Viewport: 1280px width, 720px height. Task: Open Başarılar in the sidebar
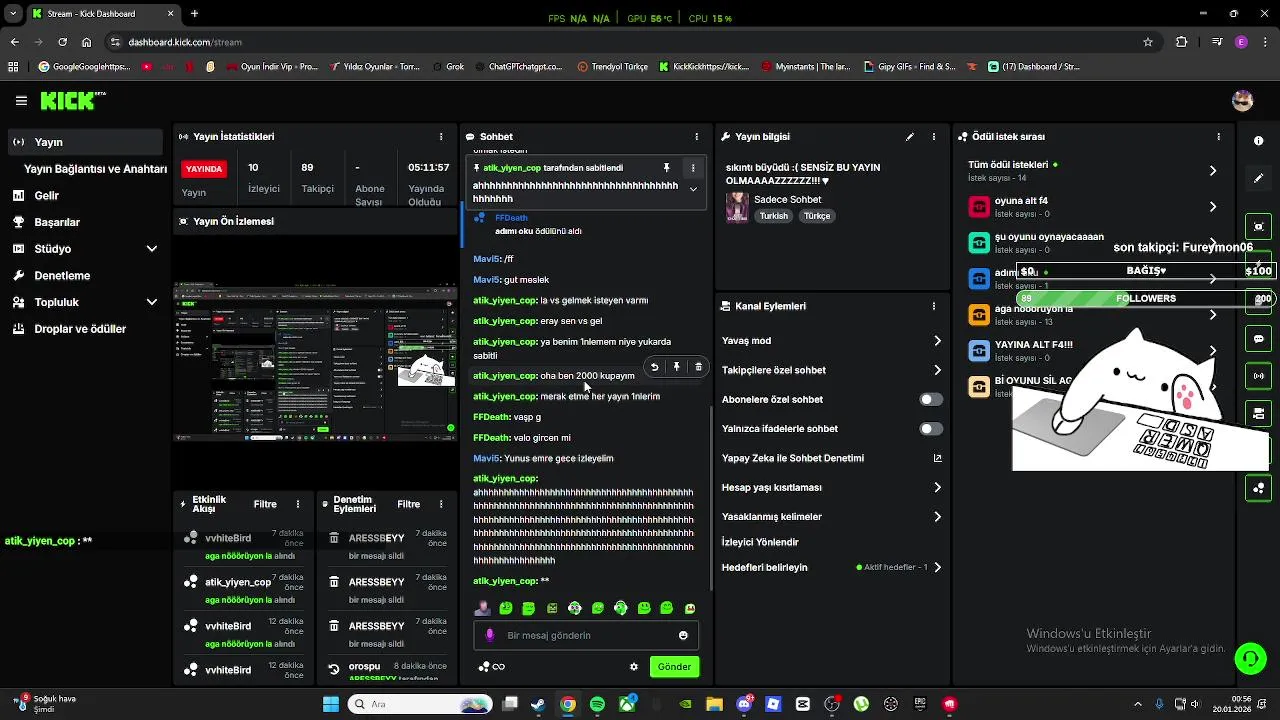(85, 222)
